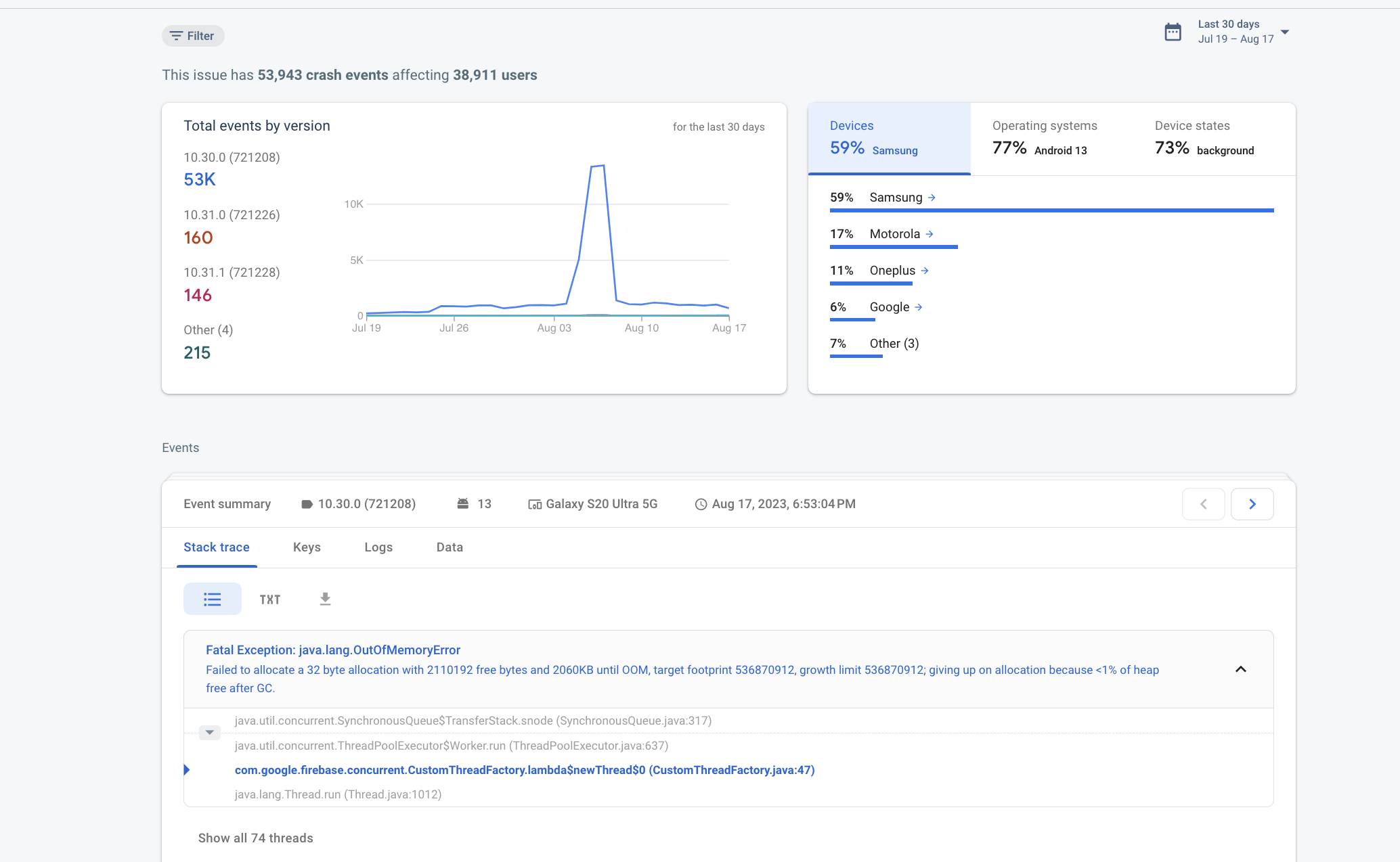Switch to the Operating systems panel
Viewport: 1400px width, 862px height.
(1045, 137)
